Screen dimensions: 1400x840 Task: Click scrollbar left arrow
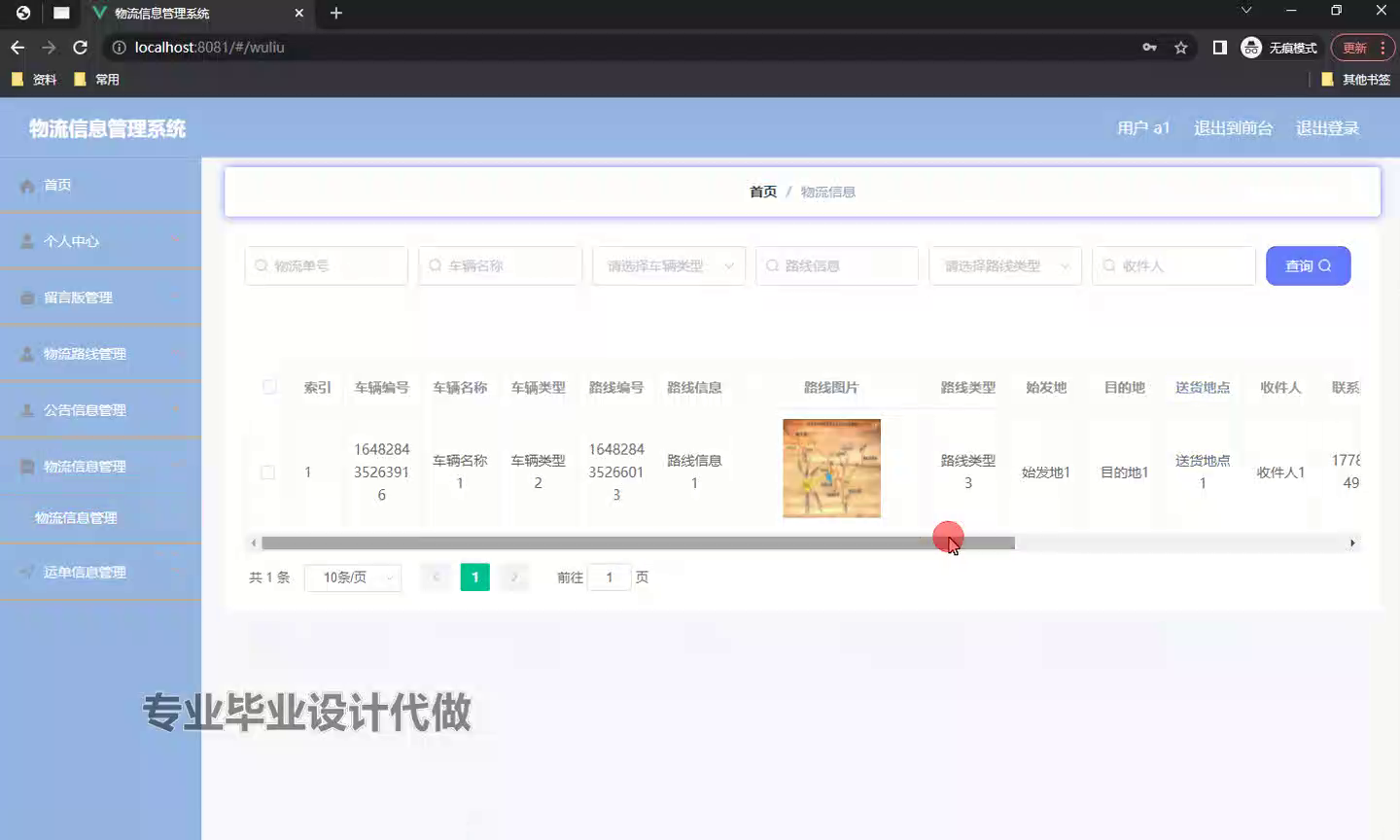pos(254,542)
